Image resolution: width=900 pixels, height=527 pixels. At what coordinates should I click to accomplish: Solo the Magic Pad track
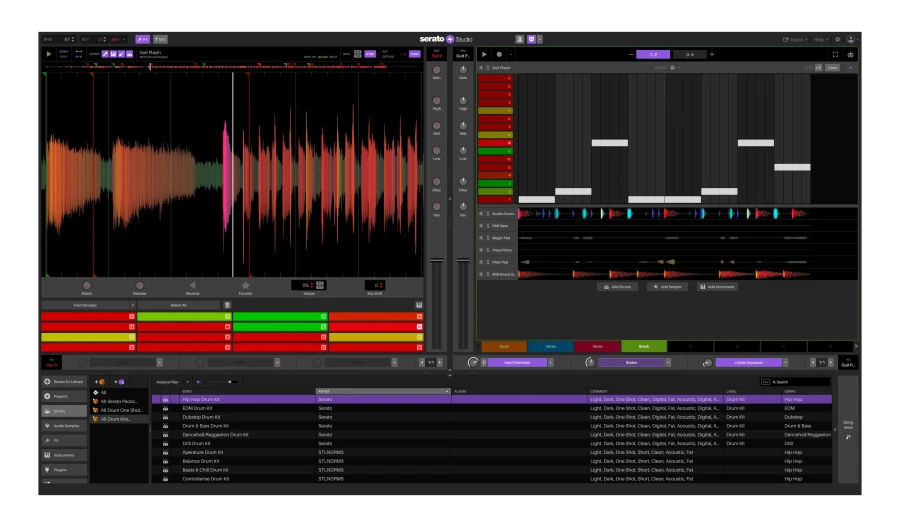[x=488, y=238]
